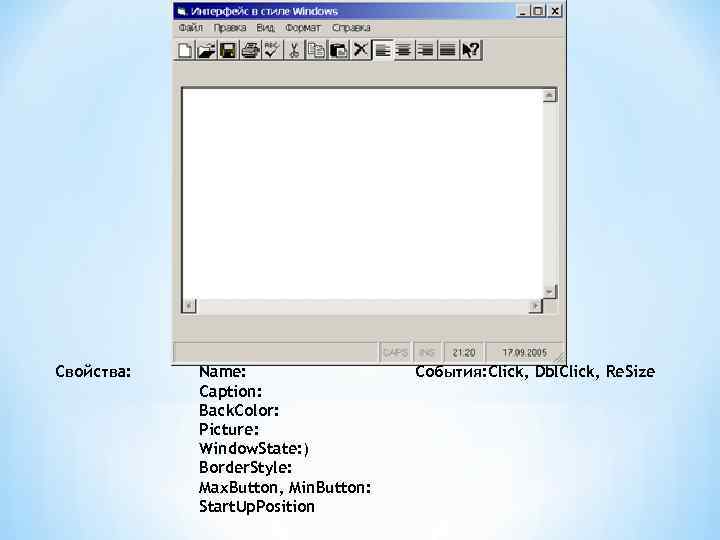Click the vertical scrollbar down arrow
This screenshot has width=720, height=540.
tap(550, 292)
